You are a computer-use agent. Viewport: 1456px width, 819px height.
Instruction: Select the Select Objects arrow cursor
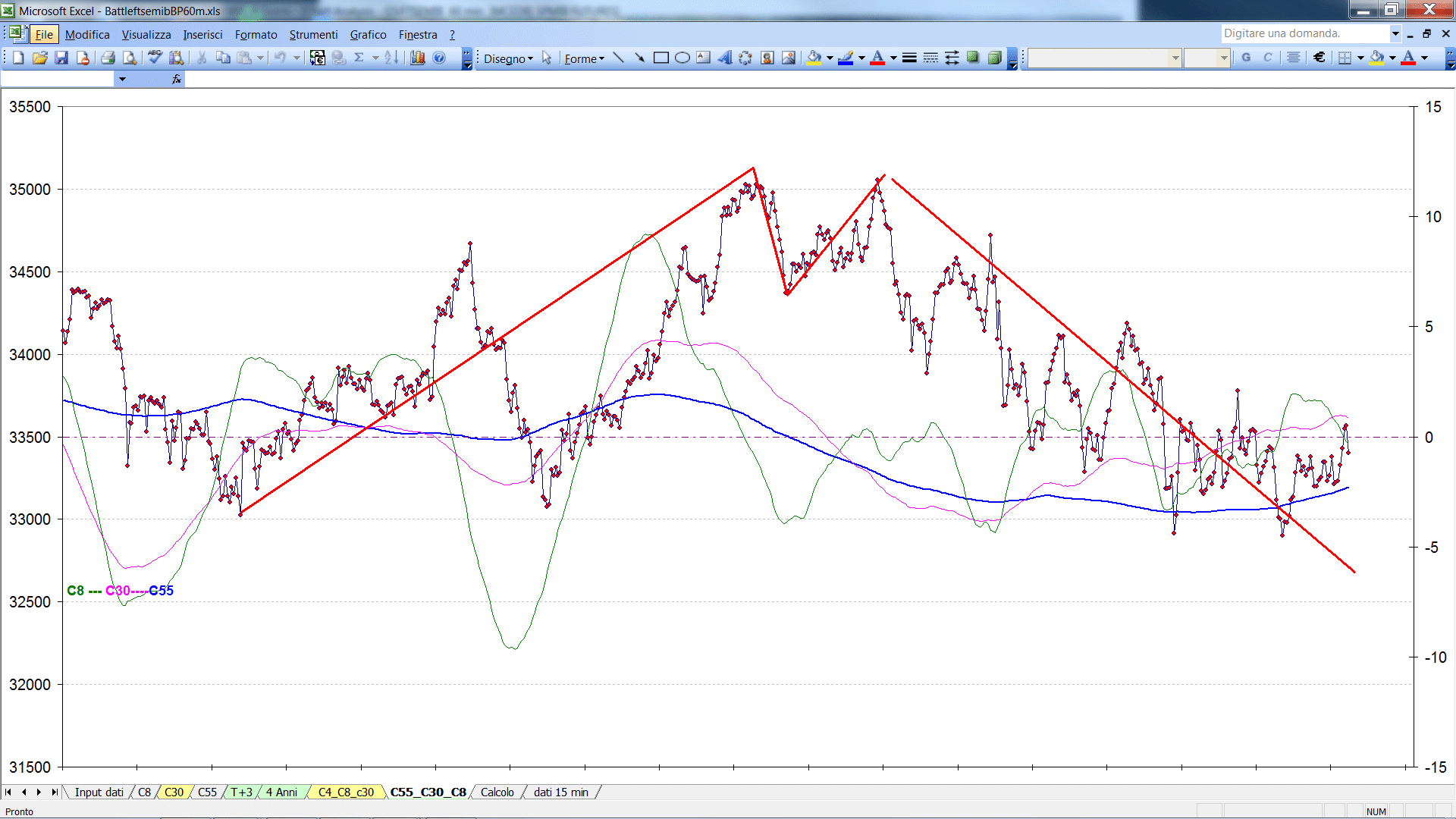pos(547,58)
